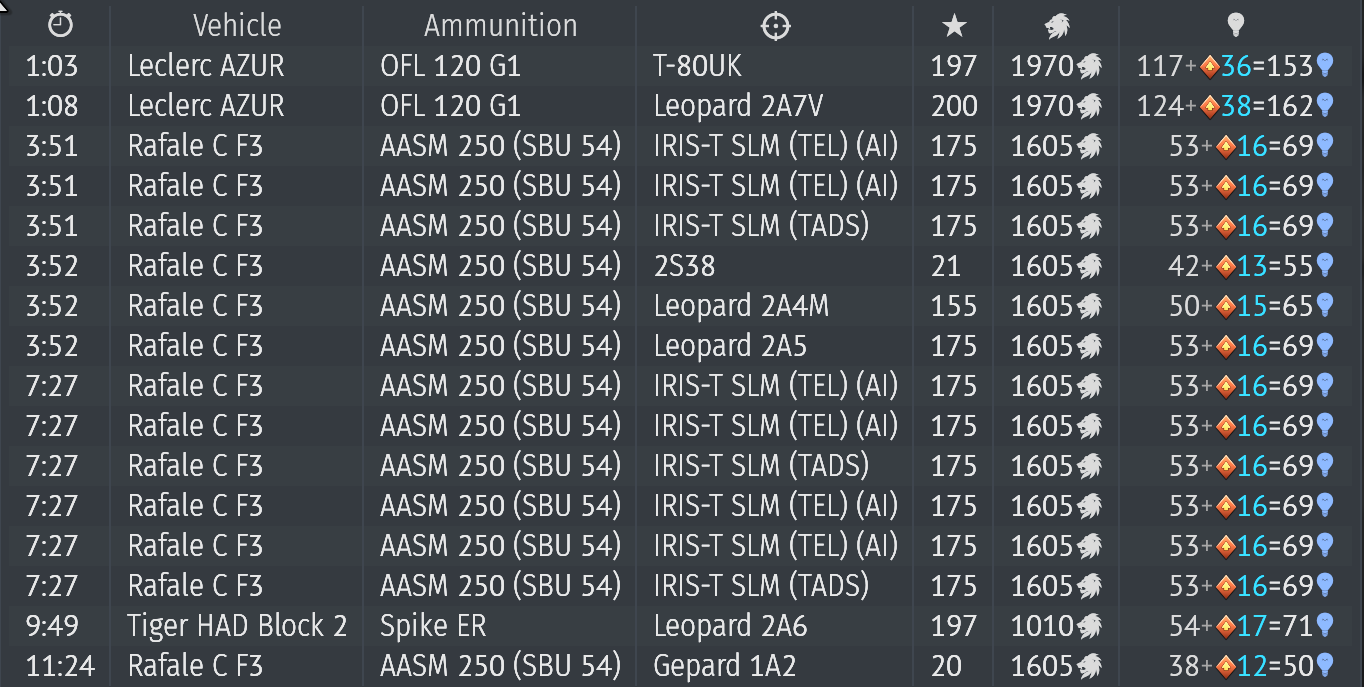Select the Gepard 1A2 row at 11:24

click(x=682, y=665)
